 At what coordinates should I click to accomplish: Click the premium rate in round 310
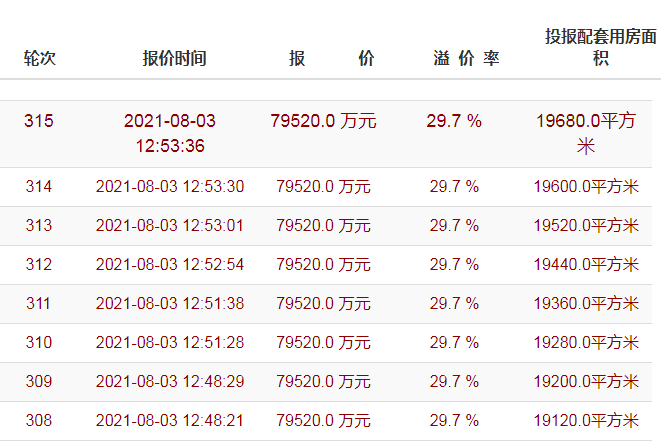454,342
